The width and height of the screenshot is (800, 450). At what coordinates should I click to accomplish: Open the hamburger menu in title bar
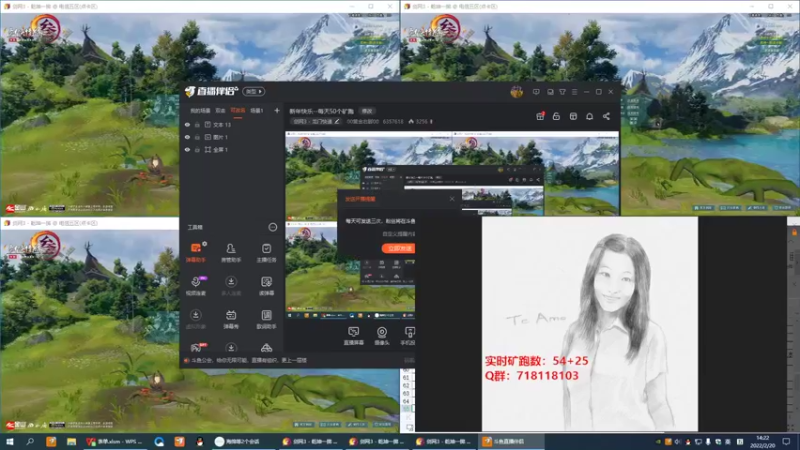(x=574, y=92)
